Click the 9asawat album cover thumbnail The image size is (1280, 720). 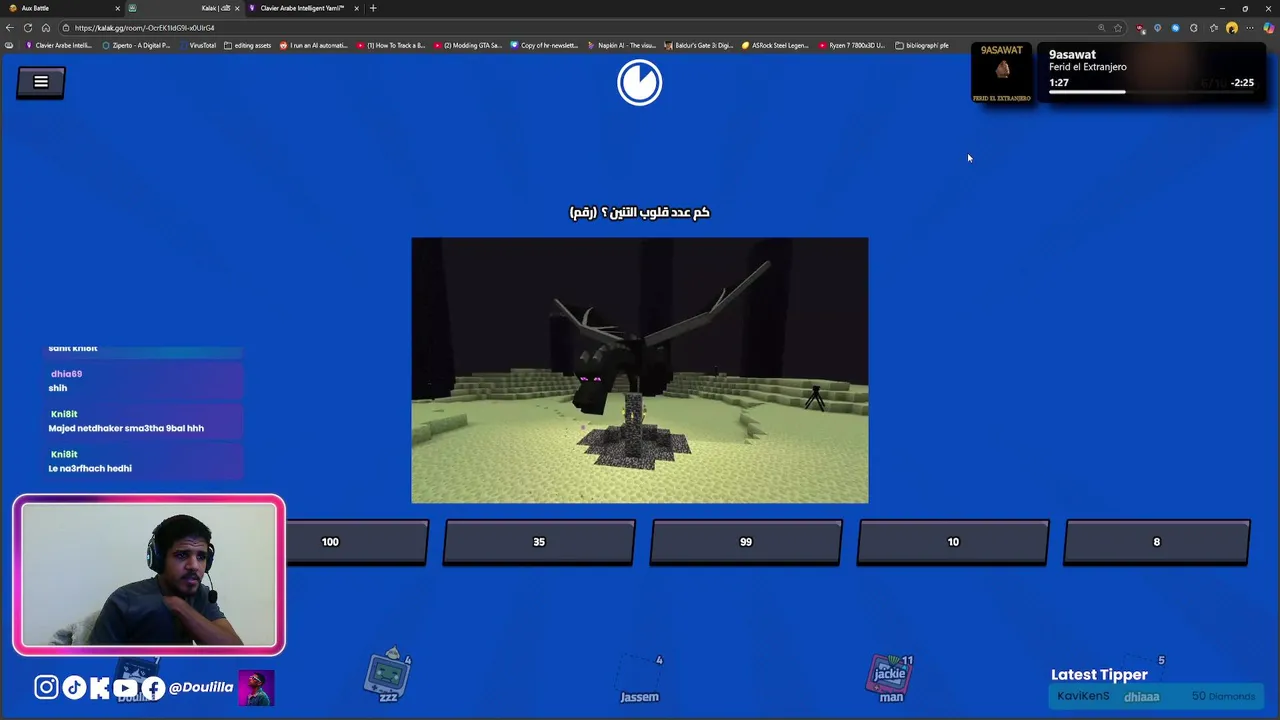point(1002,72)
